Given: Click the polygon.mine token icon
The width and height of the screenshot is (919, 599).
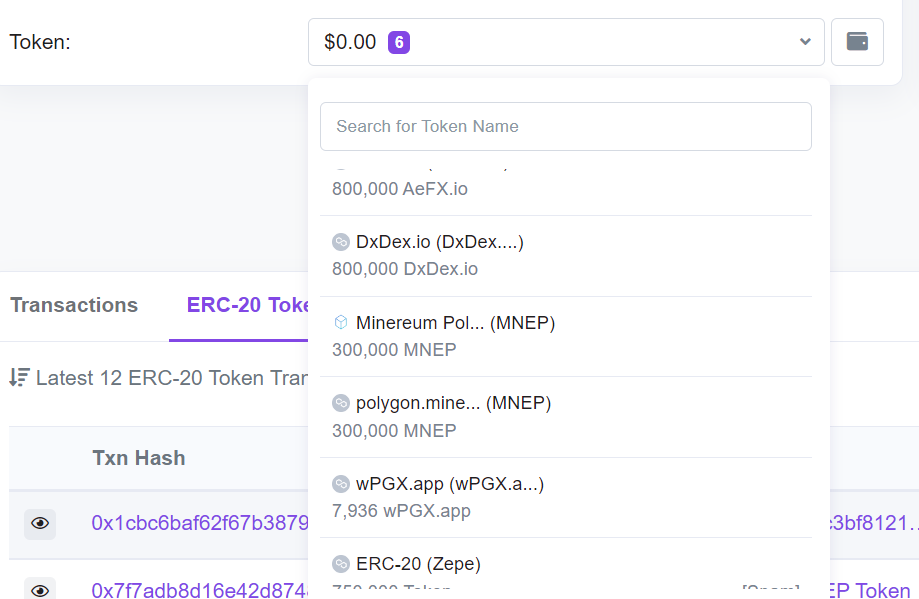Looking at the screenshot, I should [341, 403].
